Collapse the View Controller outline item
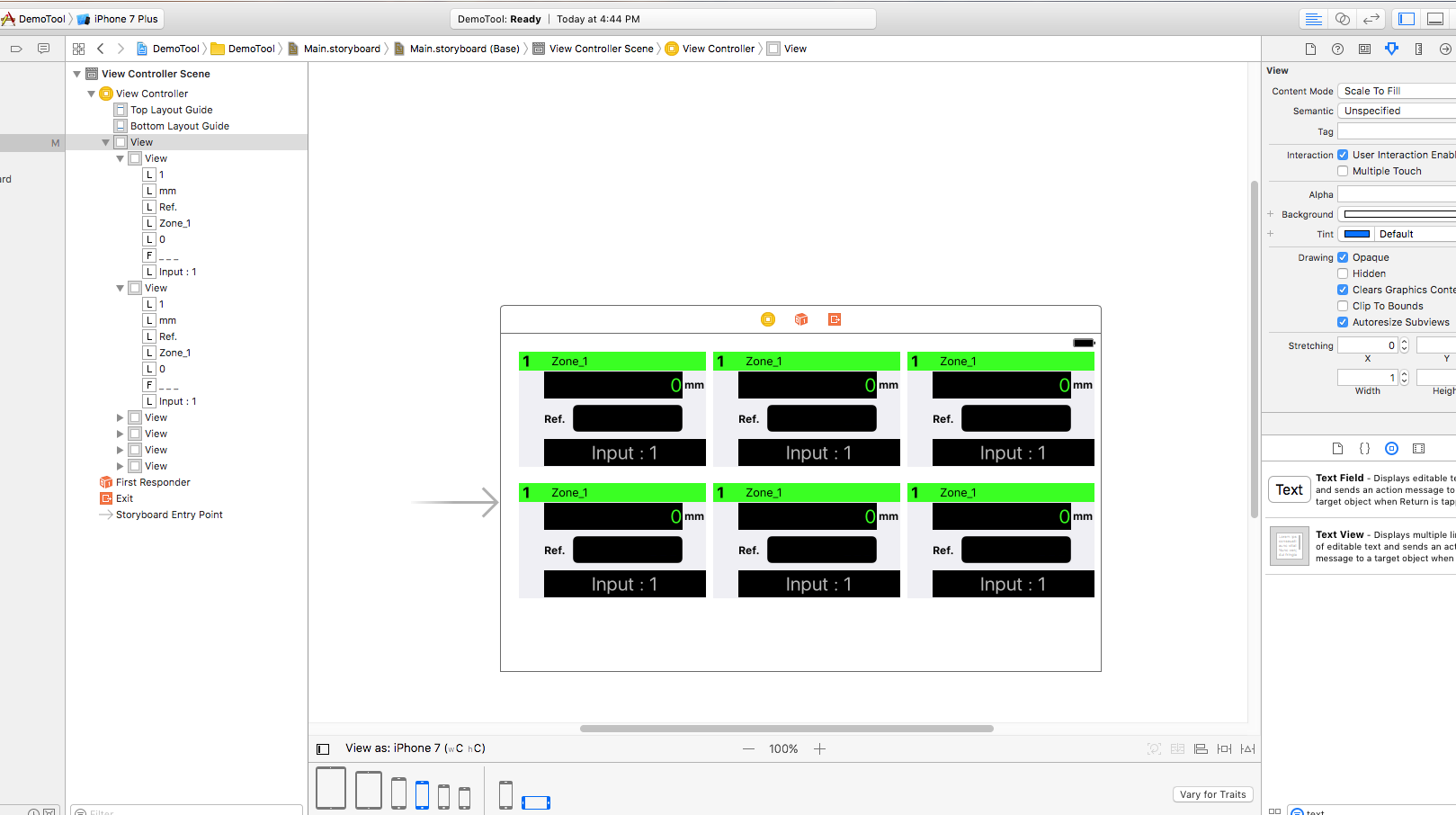The image size is (1456, 815). [91, 94]
